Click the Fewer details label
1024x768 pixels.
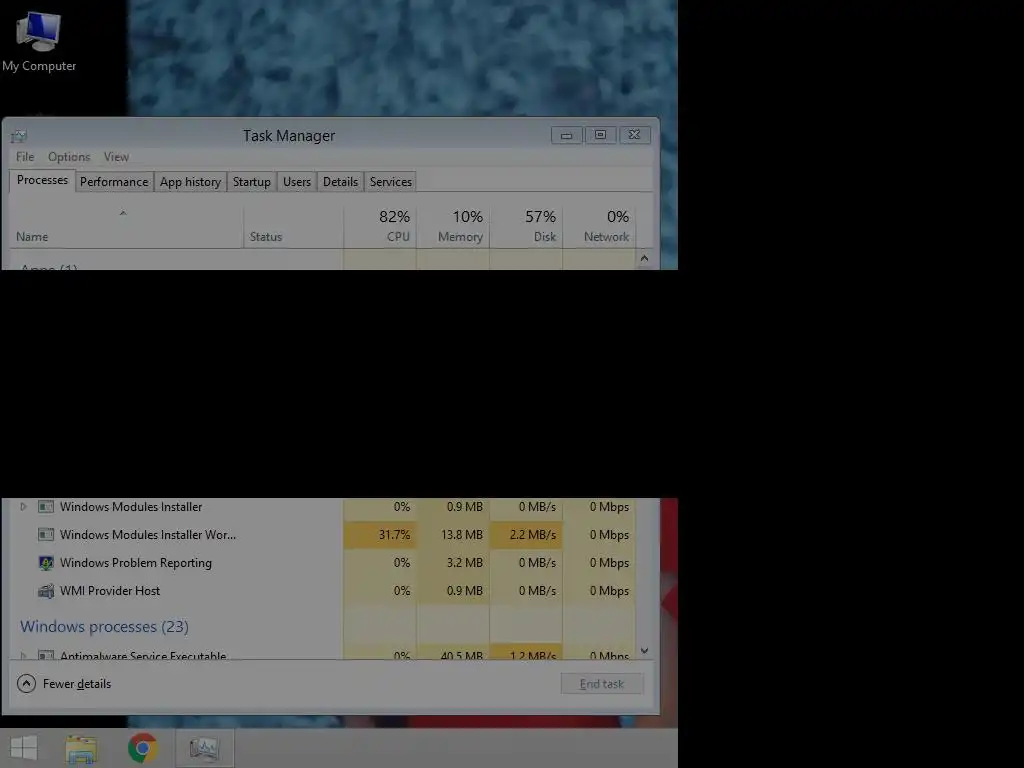pyautogui.click(x=77, y=684)
